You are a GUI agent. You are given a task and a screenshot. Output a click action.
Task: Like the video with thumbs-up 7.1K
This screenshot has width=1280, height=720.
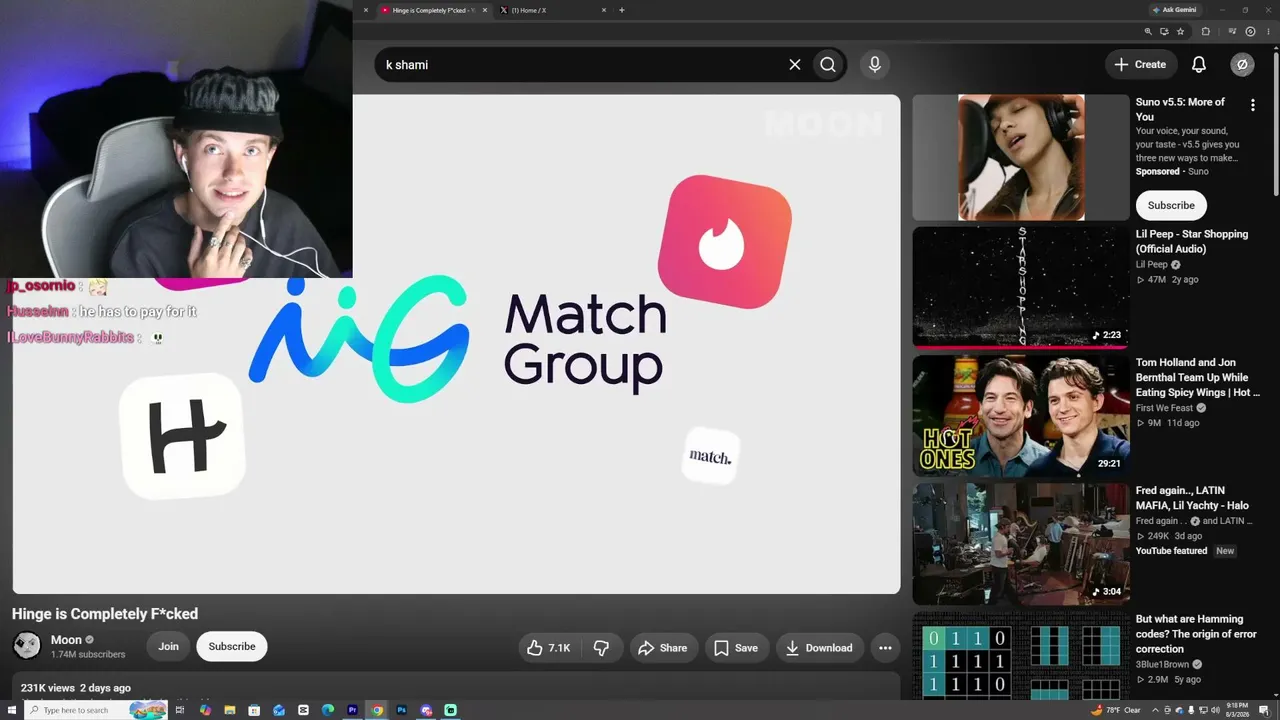coord(549,648)
